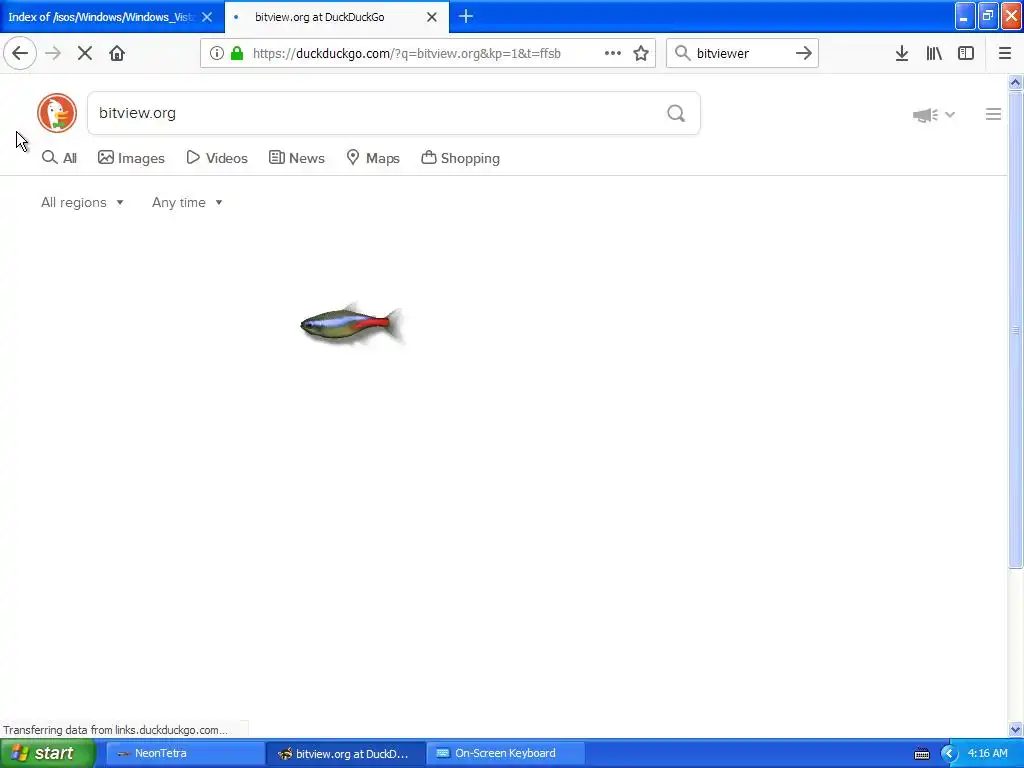Image resolution: width=1024 pixels, height=768 pixels.
Task: Click the bitviewer browser search field
Action: (741, 54)
